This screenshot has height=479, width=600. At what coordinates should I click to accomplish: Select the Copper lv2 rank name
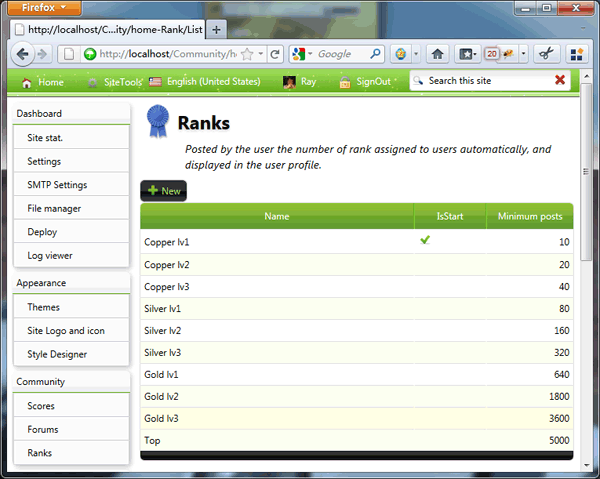(166, 265)
